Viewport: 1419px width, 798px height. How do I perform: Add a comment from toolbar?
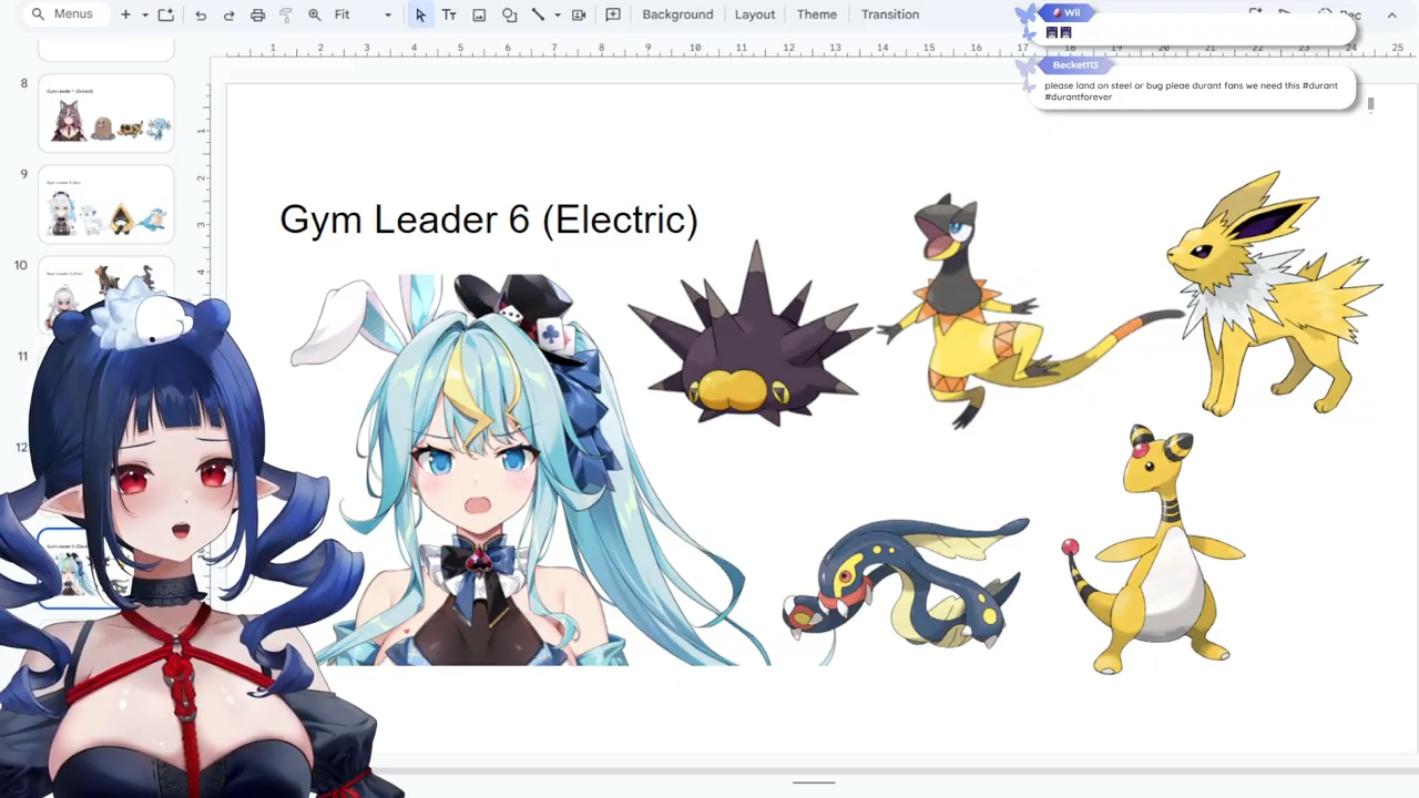click(613, 15)
